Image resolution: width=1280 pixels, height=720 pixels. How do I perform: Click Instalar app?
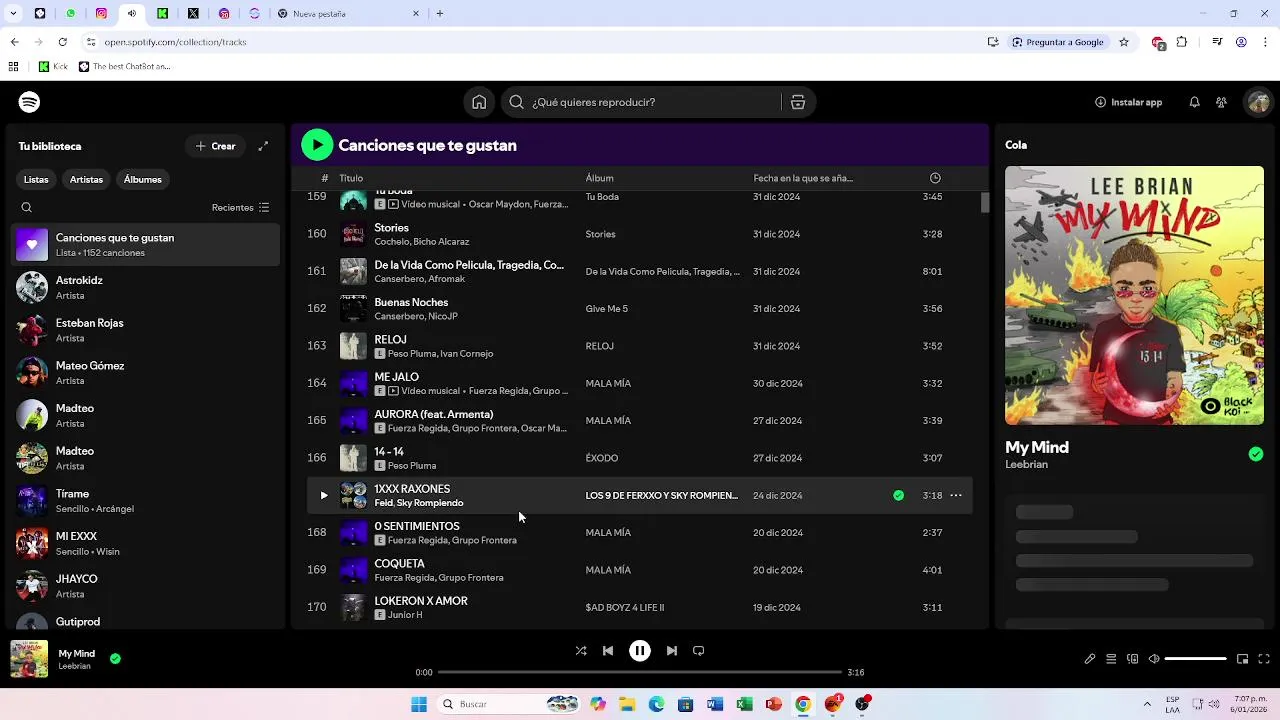1128,102
